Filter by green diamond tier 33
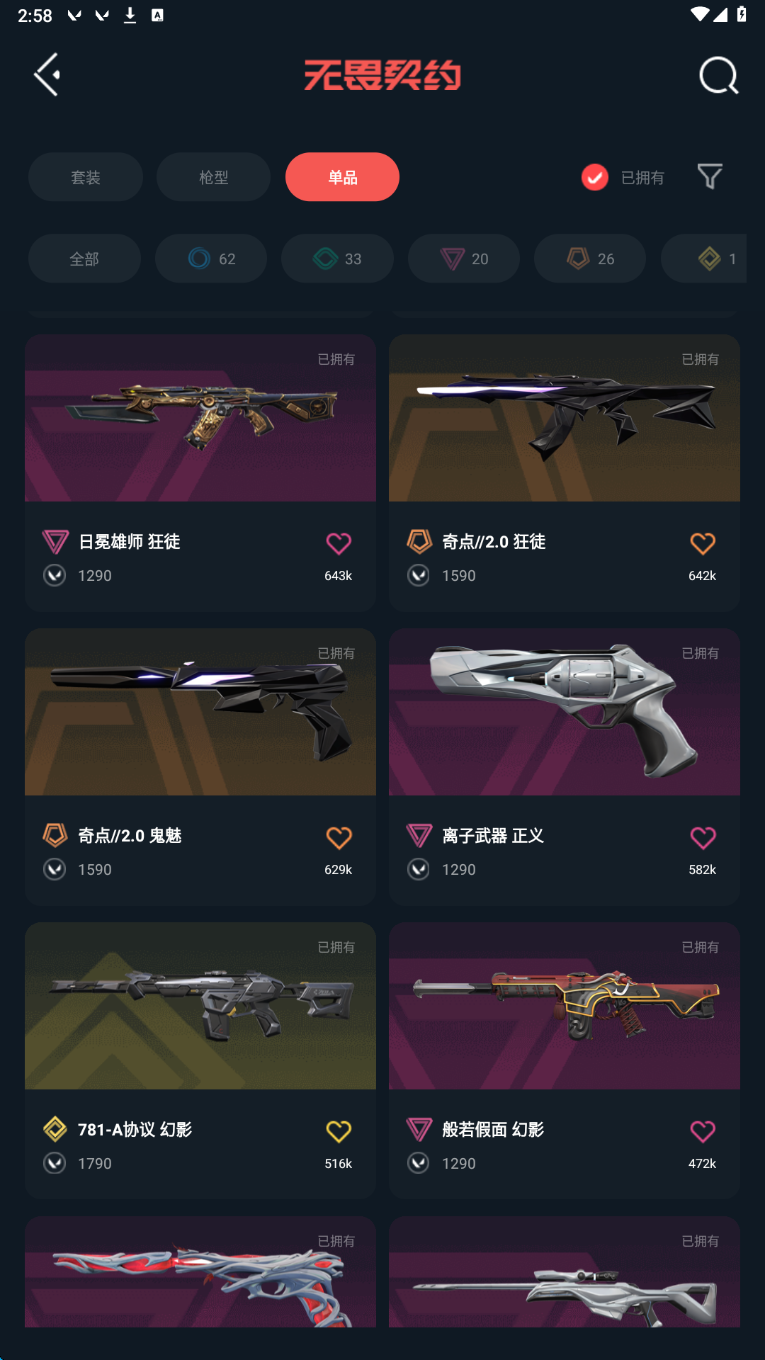This screenshot has width=765, height=1360. pos(338,259)
